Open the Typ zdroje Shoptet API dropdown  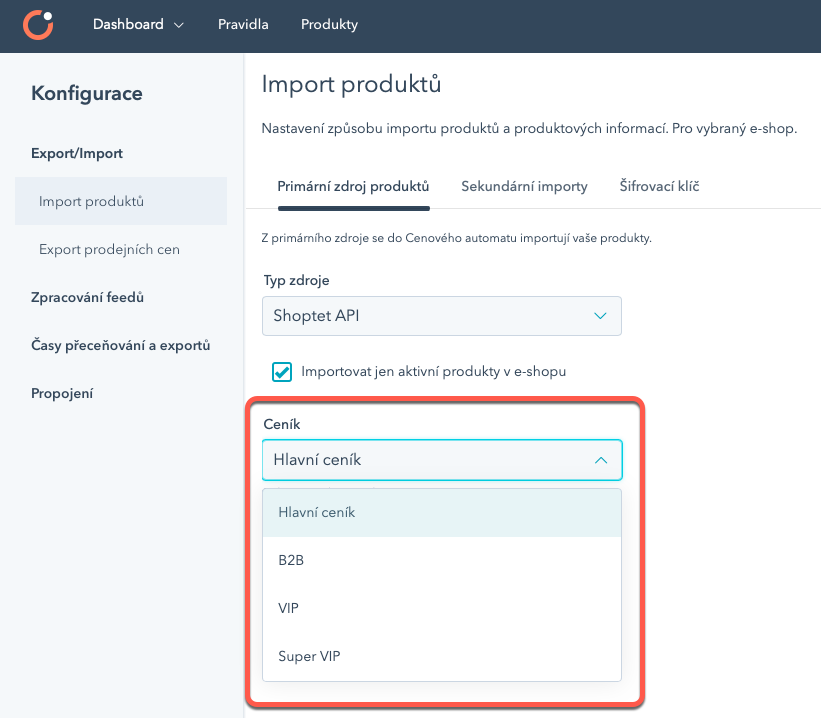coord(441,316)
